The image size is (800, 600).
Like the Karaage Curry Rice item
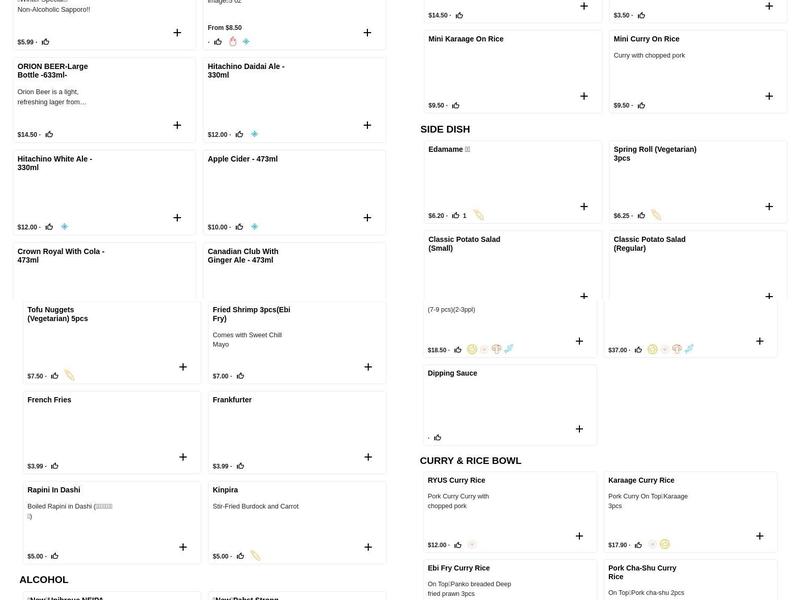click(638, 545)
